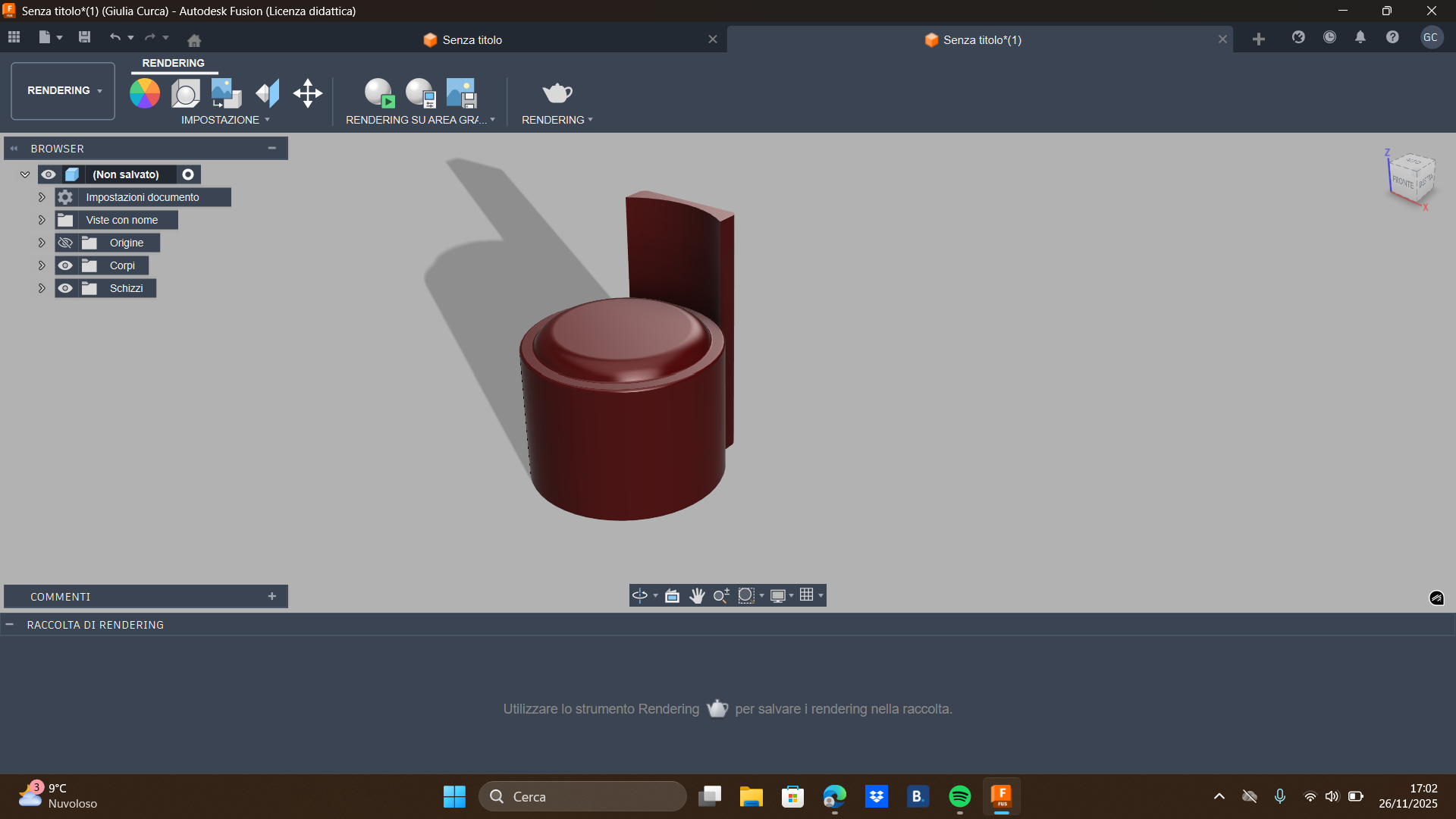The image size is (1456, 819).
Task: Open in-canvas render settings icon
Action: (x=419, y=91)
